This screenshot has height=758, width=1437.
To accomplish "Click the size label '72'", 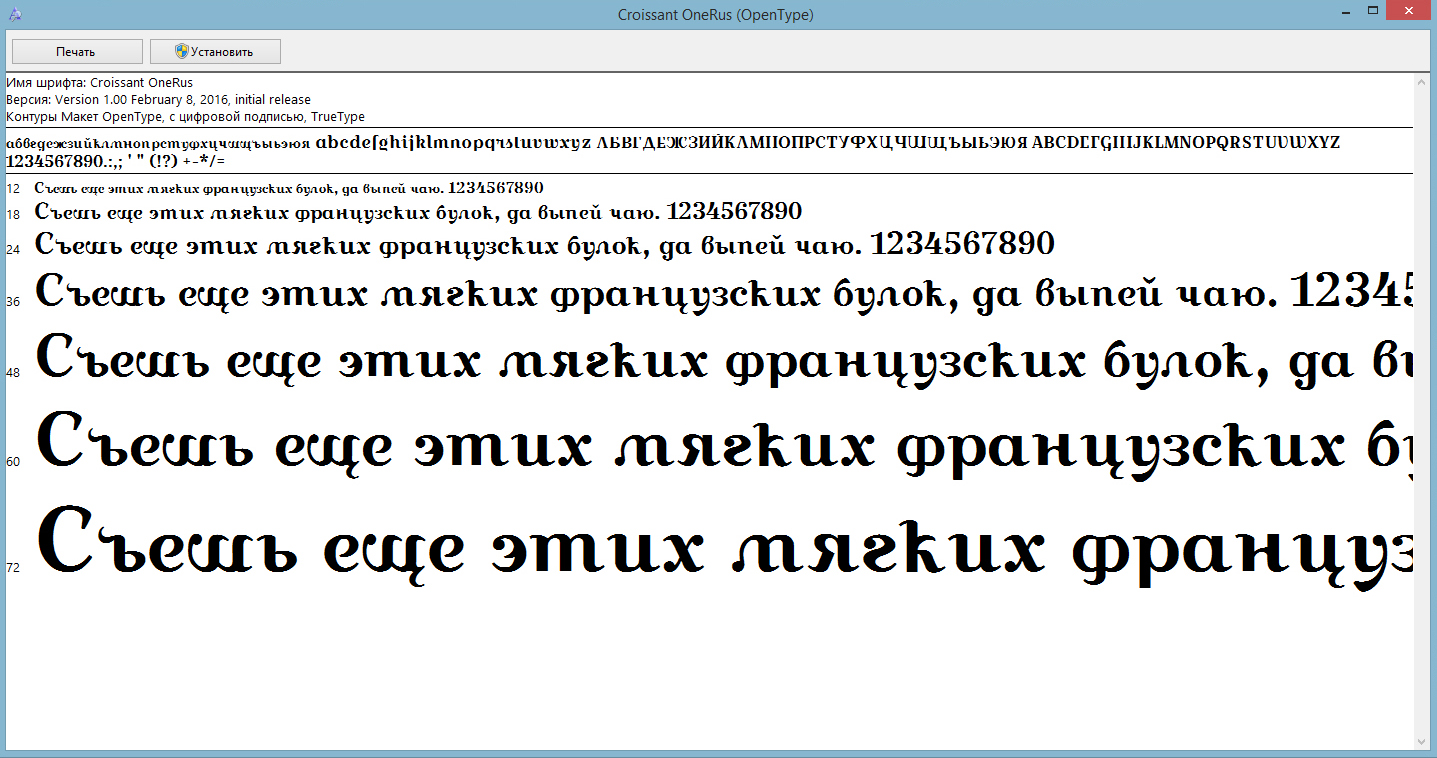I will 13,567.
